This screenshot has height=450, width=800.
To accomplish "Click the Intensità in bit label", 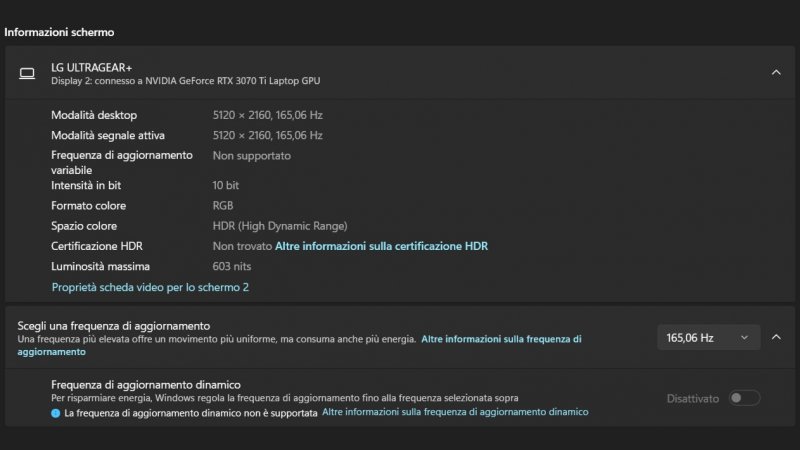I will click(x=86, y=185).
